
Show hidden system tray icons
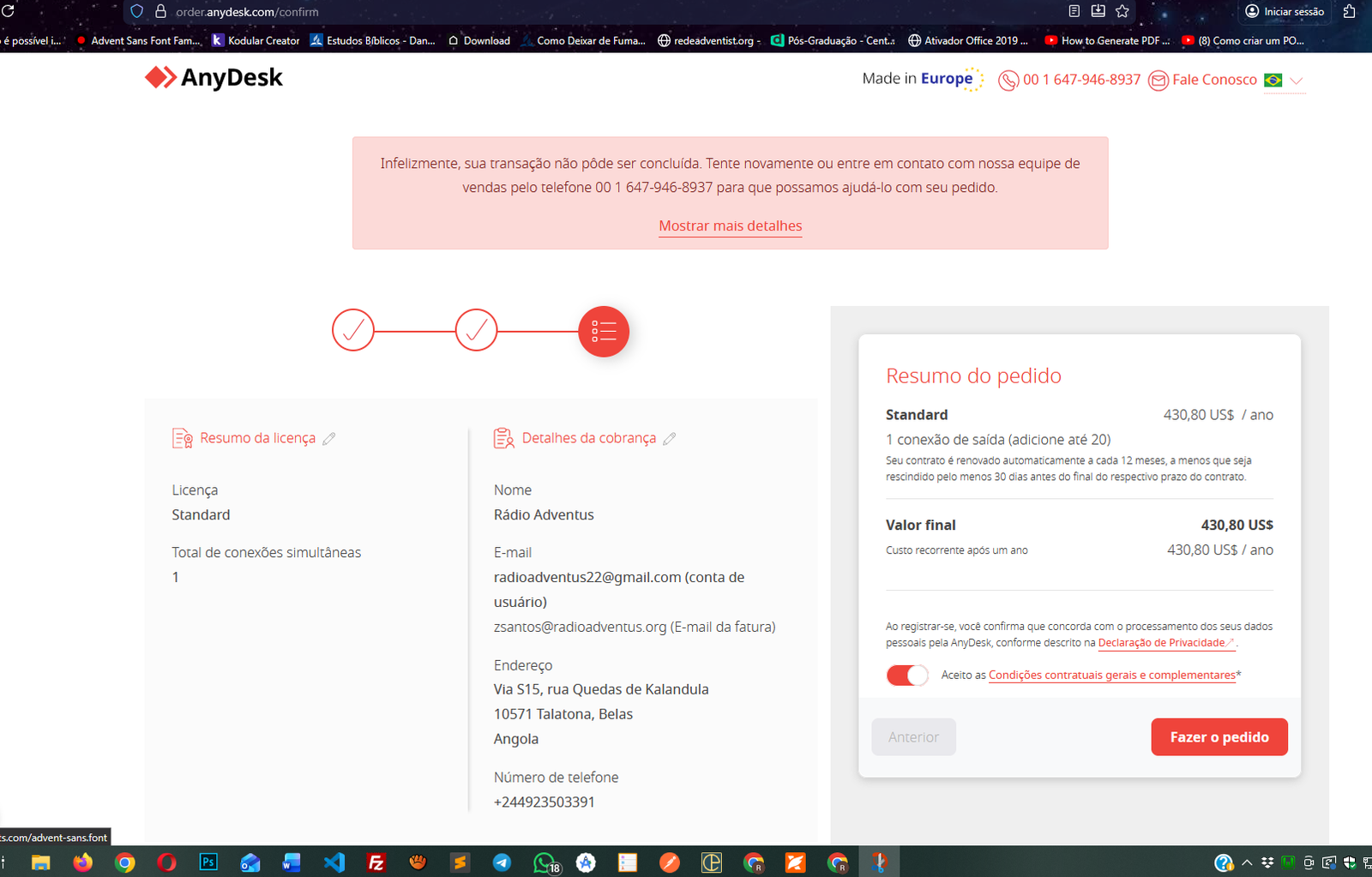pos(1247,862)
